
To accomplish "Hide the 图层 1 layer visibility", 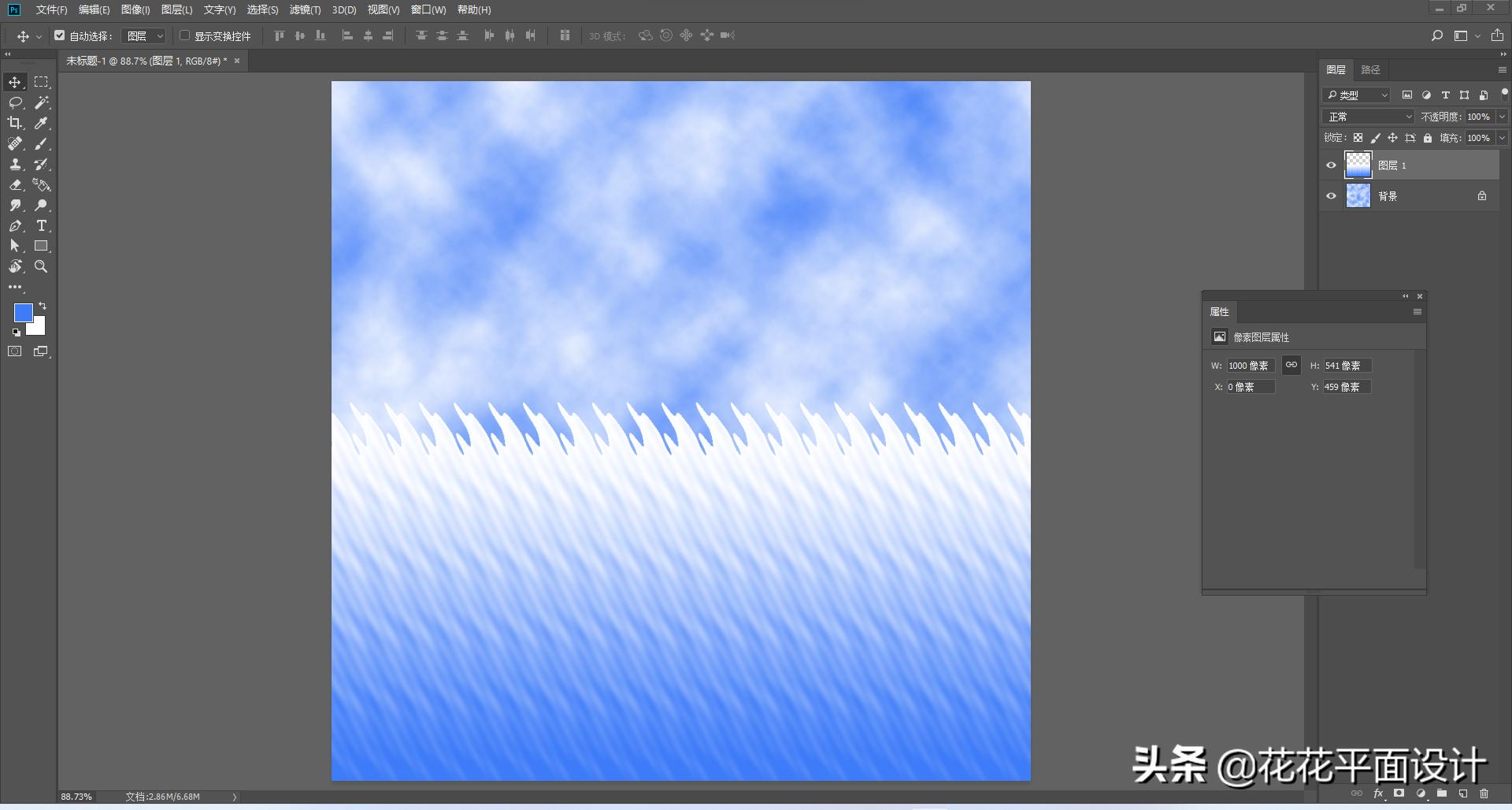I will 1331,165.
